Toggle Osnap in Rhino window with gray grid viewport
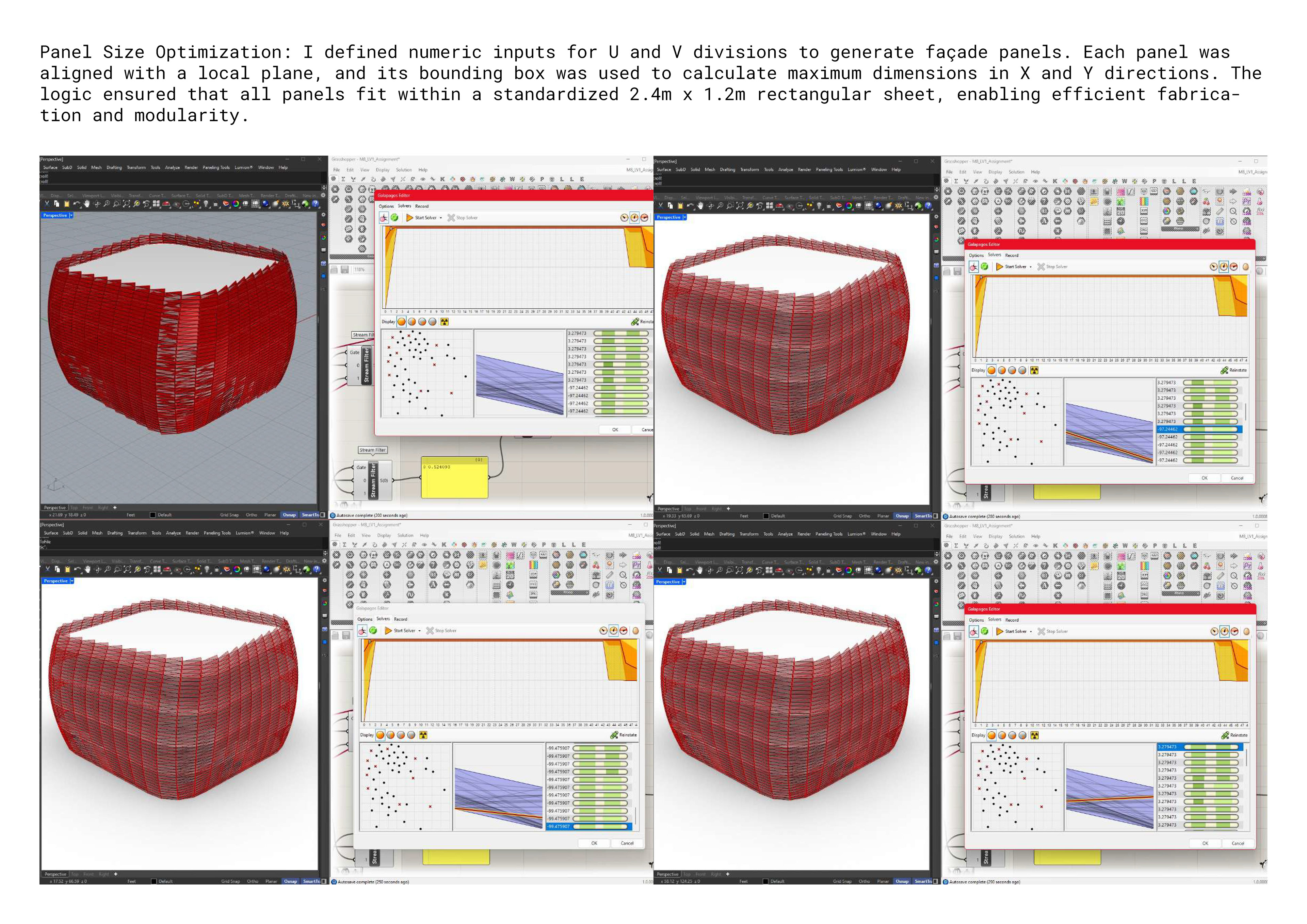Viewport: 1307px width, 924px height. 289,515
